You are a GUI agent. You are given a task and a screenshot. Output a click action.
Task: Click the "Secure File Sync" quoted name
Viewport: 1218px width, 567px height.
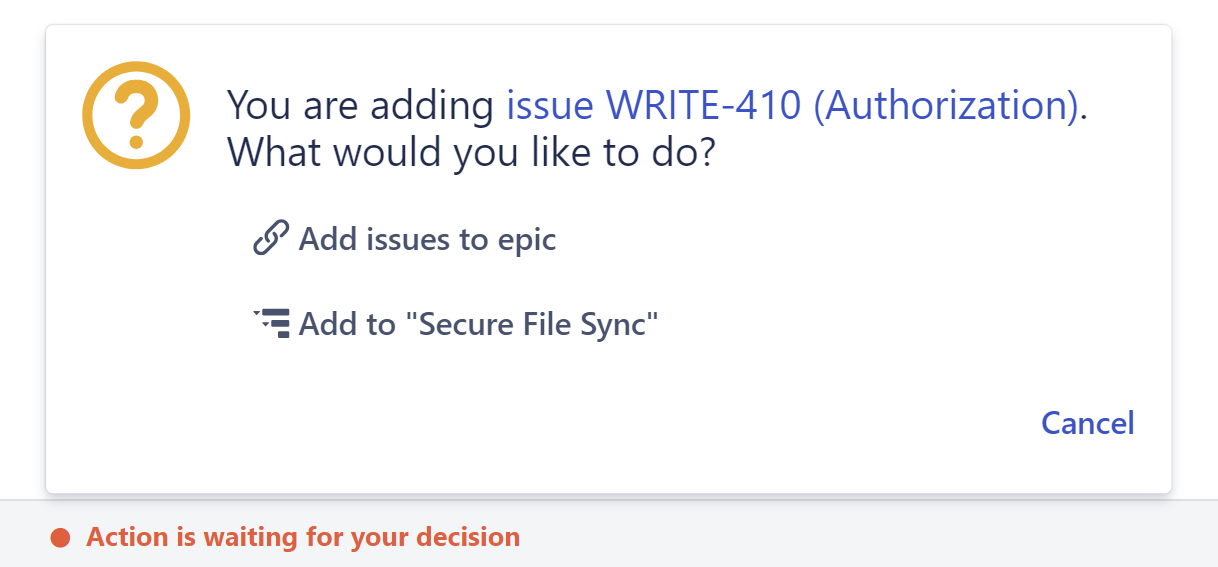click(x=539, y=324)
